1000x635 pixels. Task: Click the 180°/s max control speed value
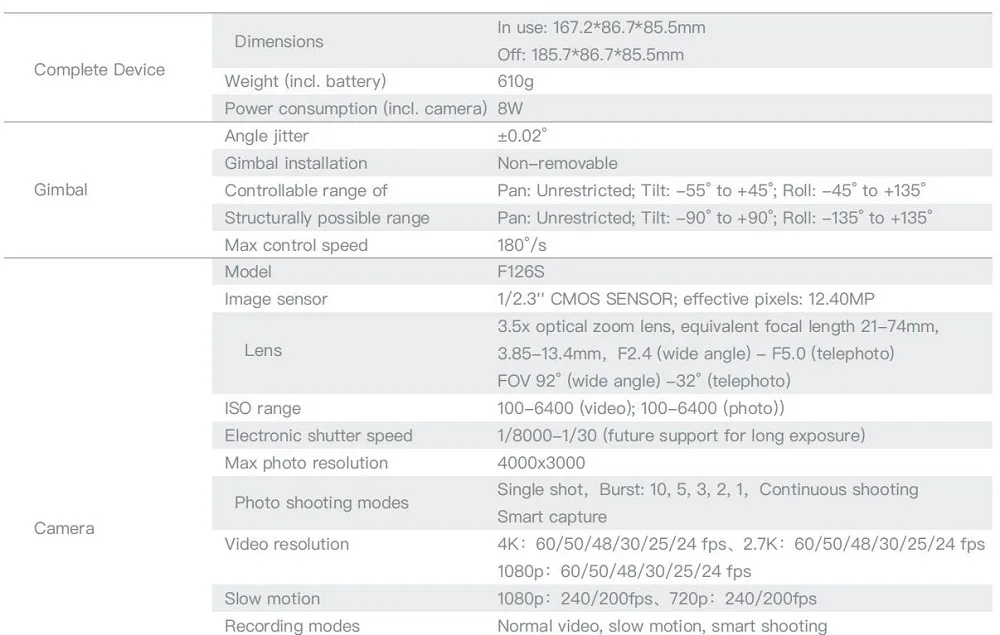521,245
